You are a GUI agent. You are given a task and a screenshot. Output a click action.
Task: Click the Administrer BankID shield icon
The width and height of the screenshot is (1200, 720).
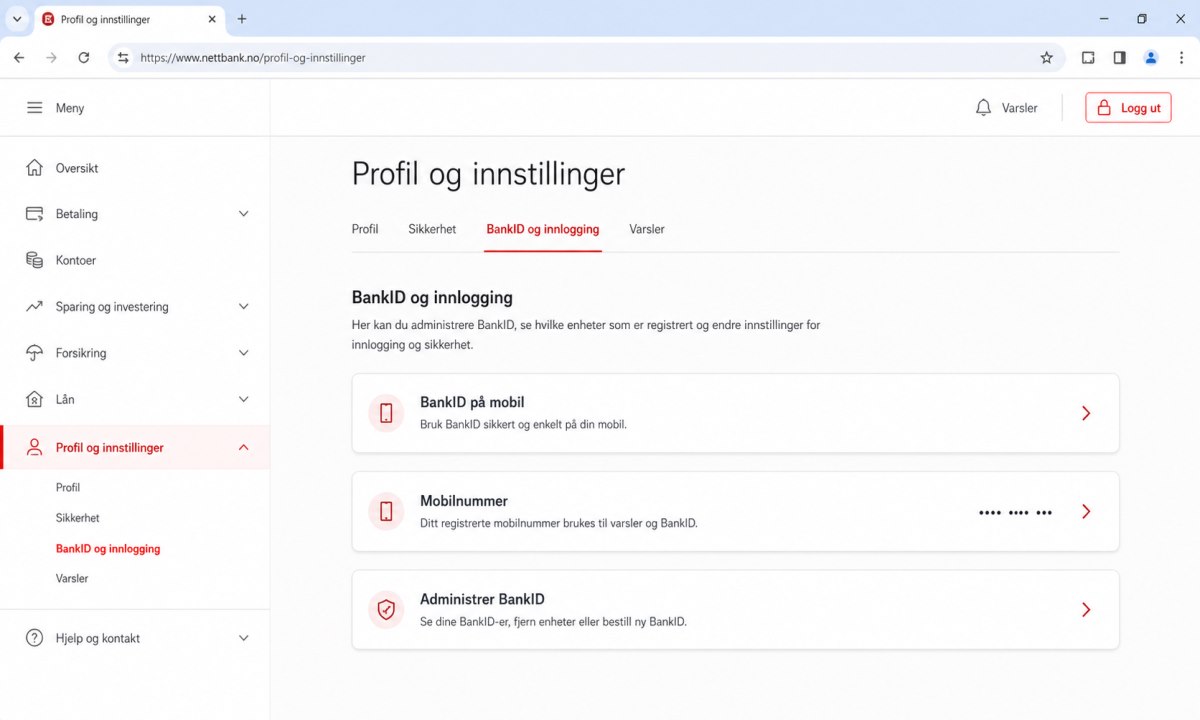pyautogui.click(x=386, y=609)
